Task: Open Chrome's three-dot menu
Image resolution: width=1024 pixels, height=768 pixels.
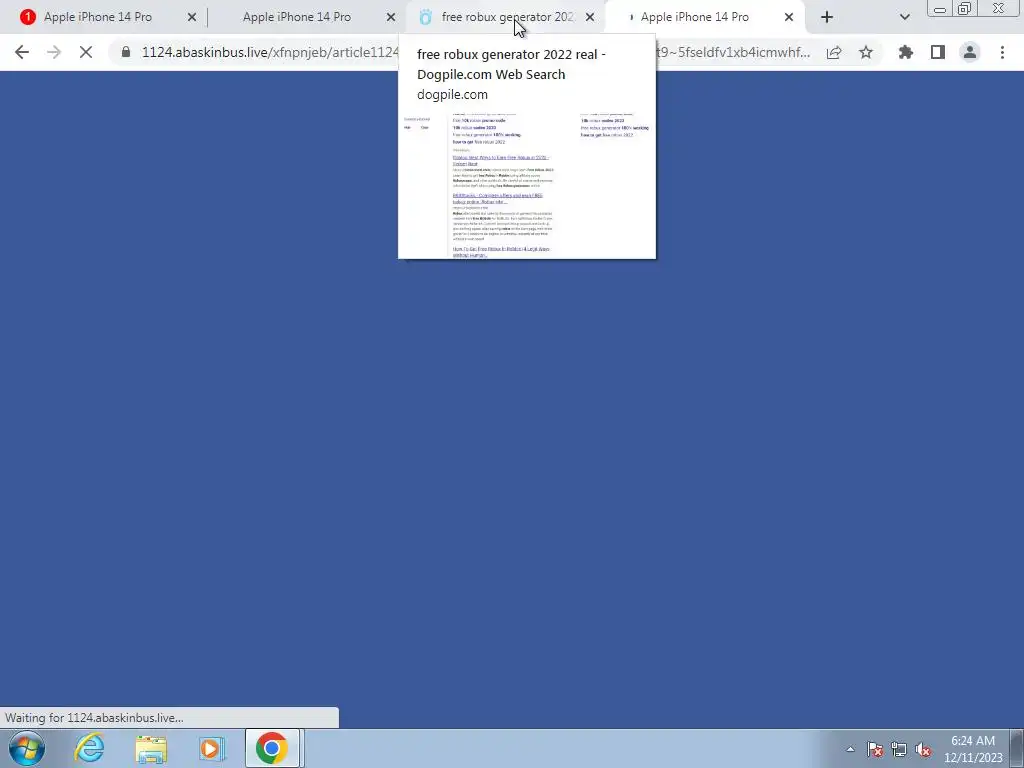Action: pyautogui.click(x=1002, y=52)
